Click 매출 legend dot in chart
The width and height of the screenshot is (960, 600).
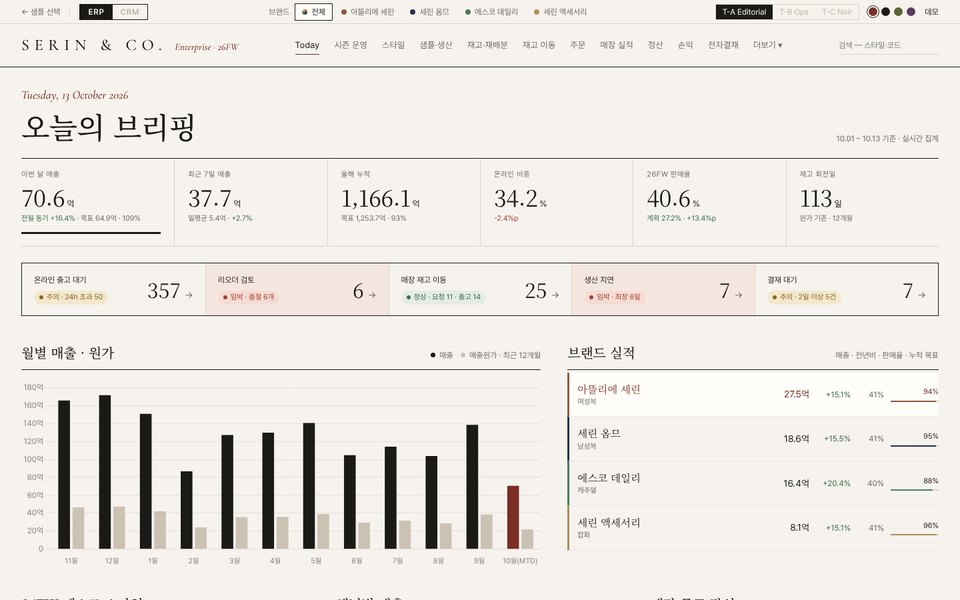pos(433,355)
